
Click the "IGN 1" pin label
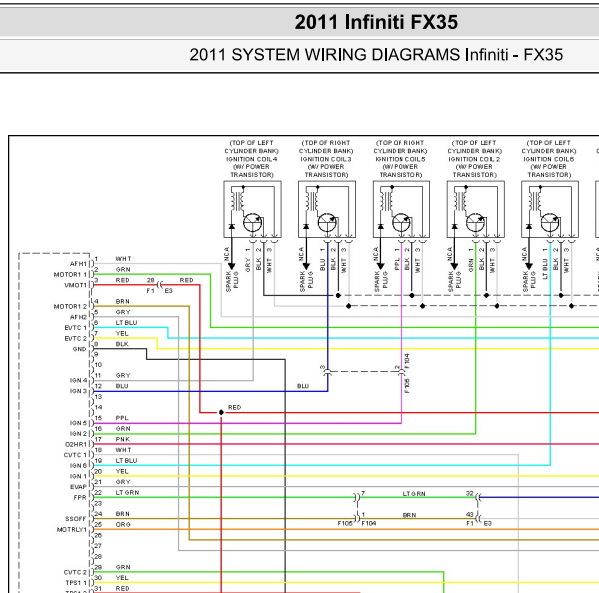tap(78, 477)
